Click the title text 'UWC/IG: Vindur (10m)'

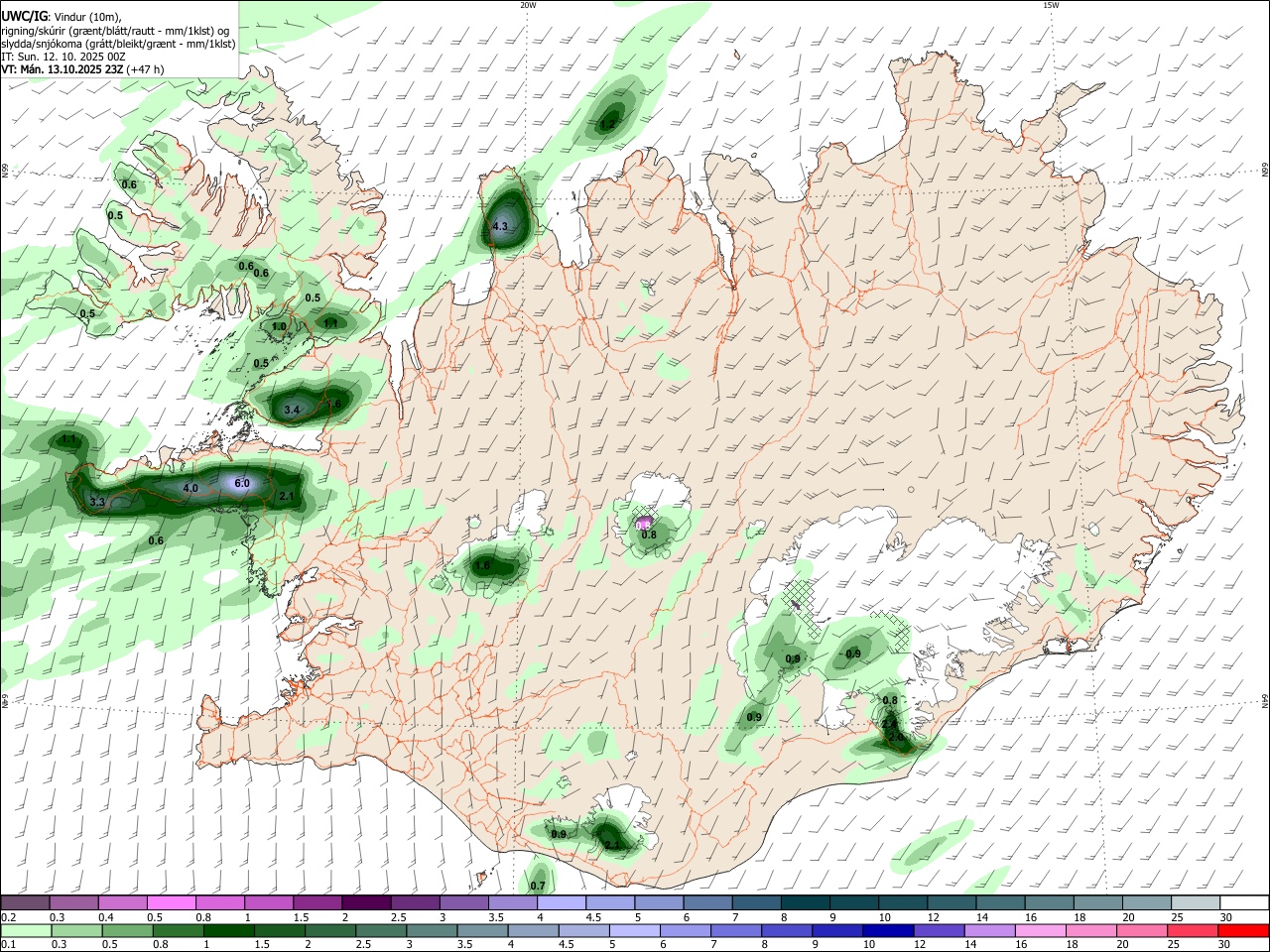coord(61,15)
